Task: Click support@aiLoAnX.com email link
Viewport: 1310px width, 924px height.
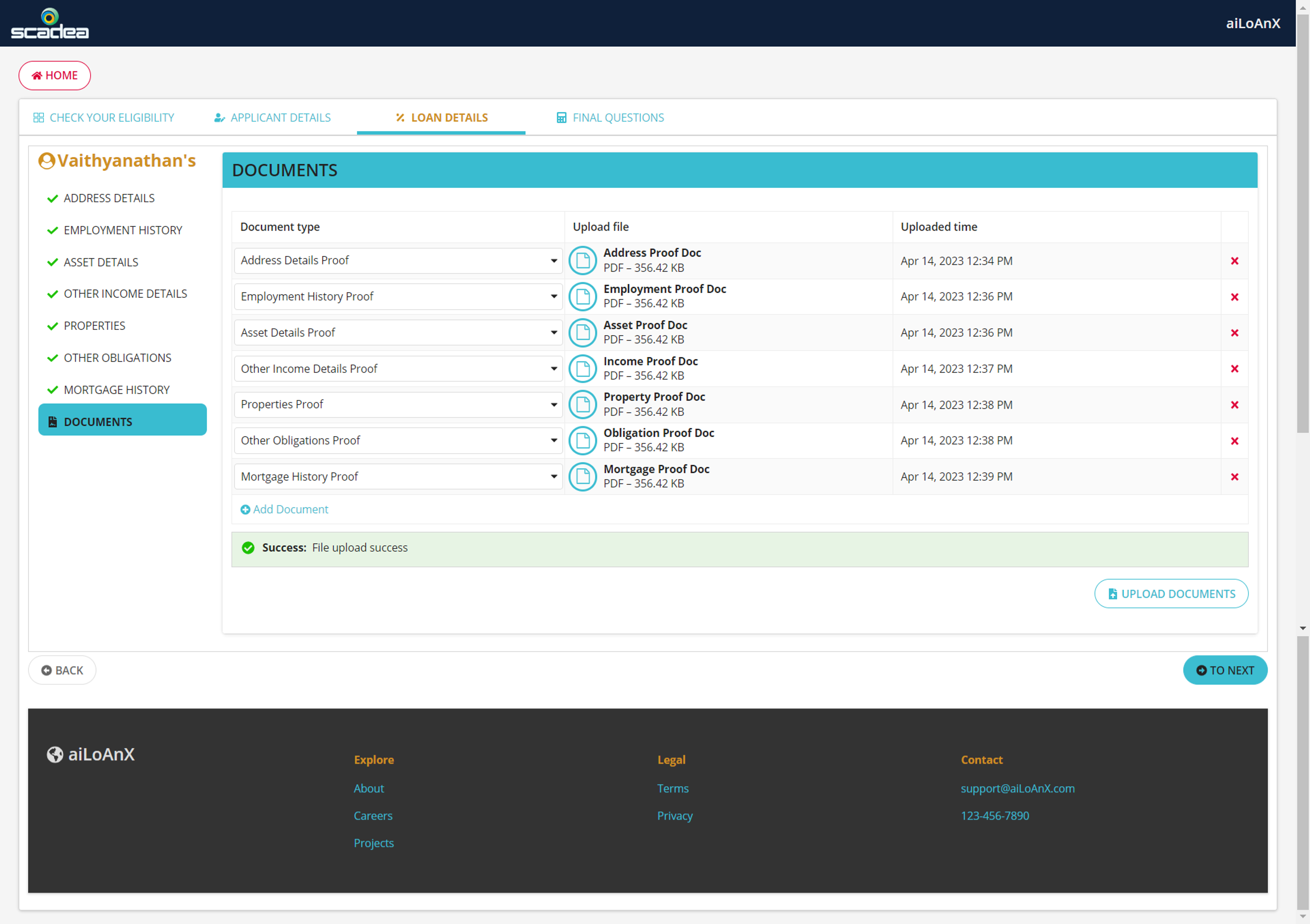Action: coord(1017,789)
